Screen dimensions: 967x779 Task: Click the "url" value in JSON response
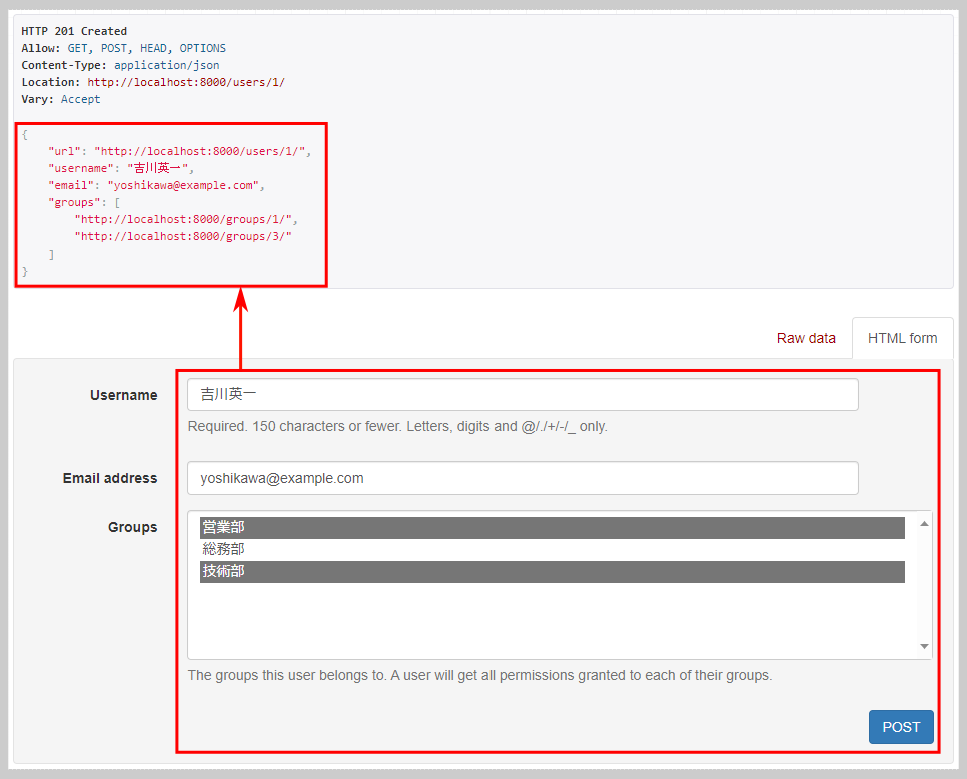pyautogui.click(x=199, y=151)
